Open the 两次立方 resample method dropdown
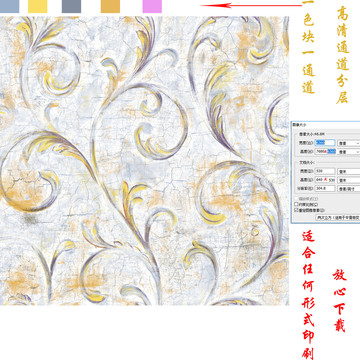The image size is (360, 360). (x=338, y=217)
